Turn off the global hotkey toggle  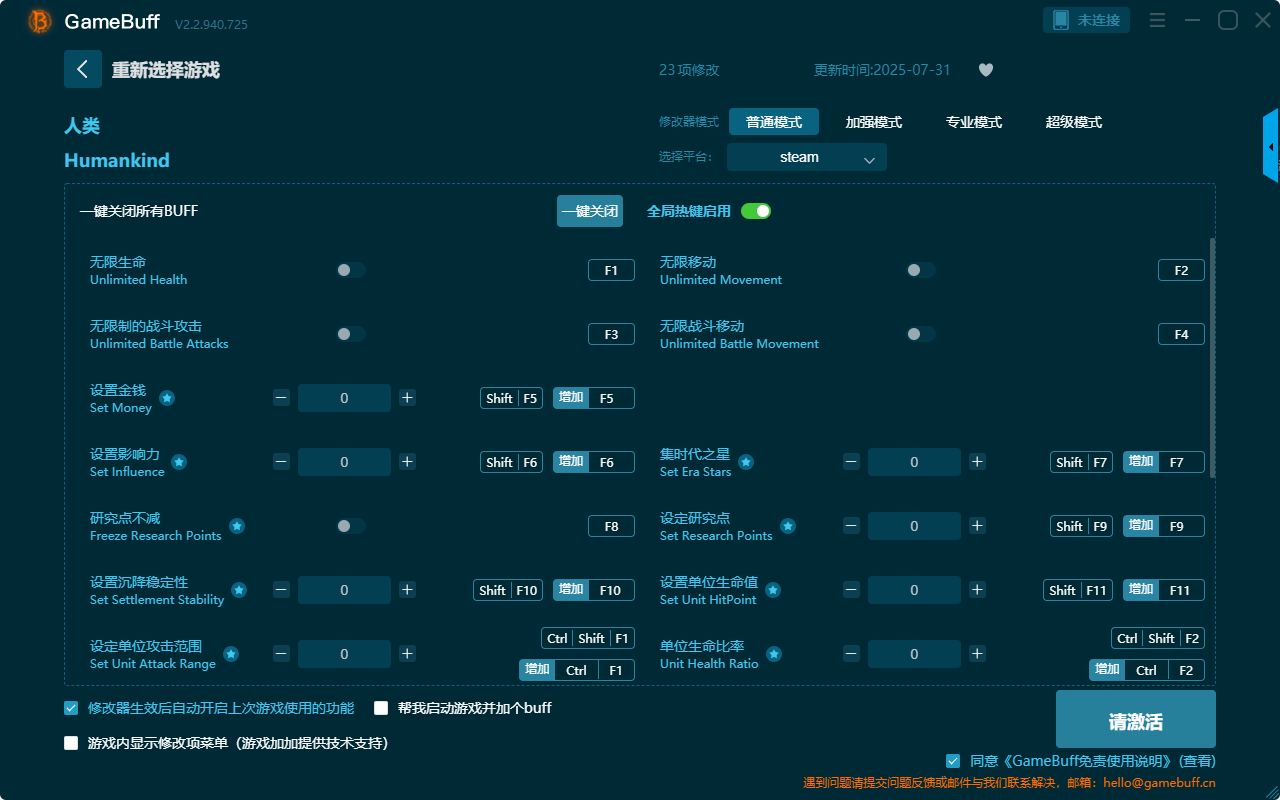755,211
